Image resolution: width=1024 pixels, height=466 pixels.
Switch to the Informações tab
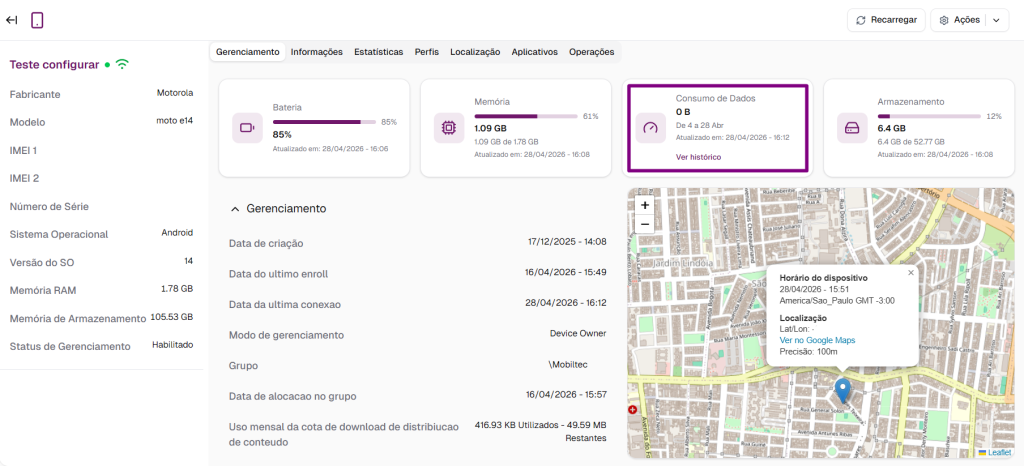click(x=316, y=51)
